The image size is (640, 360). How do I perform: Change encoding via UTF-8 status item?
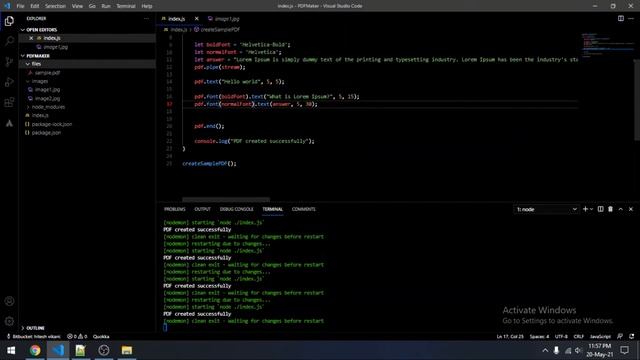[561, 337]
